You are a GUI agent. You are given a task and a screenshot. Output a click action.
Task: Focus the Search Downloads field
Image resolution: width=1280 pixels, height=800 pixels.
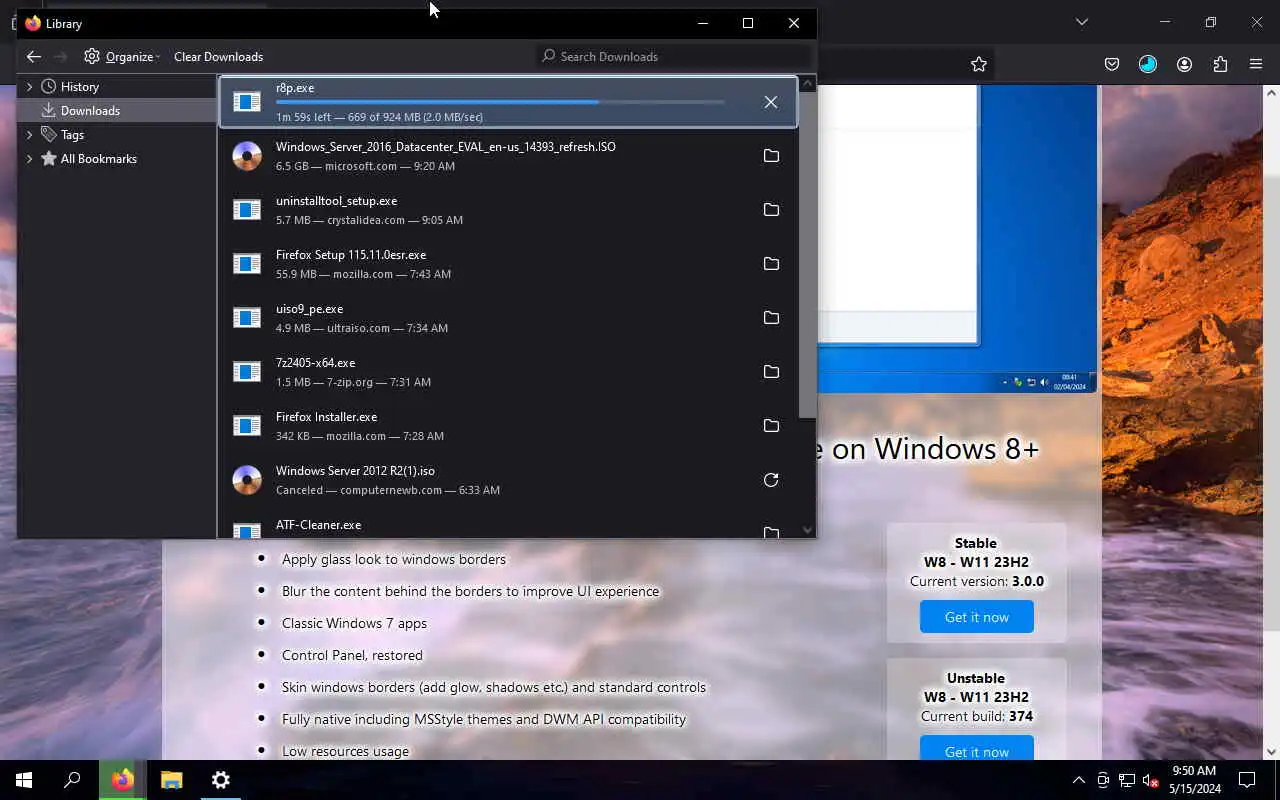coord(674,57)
